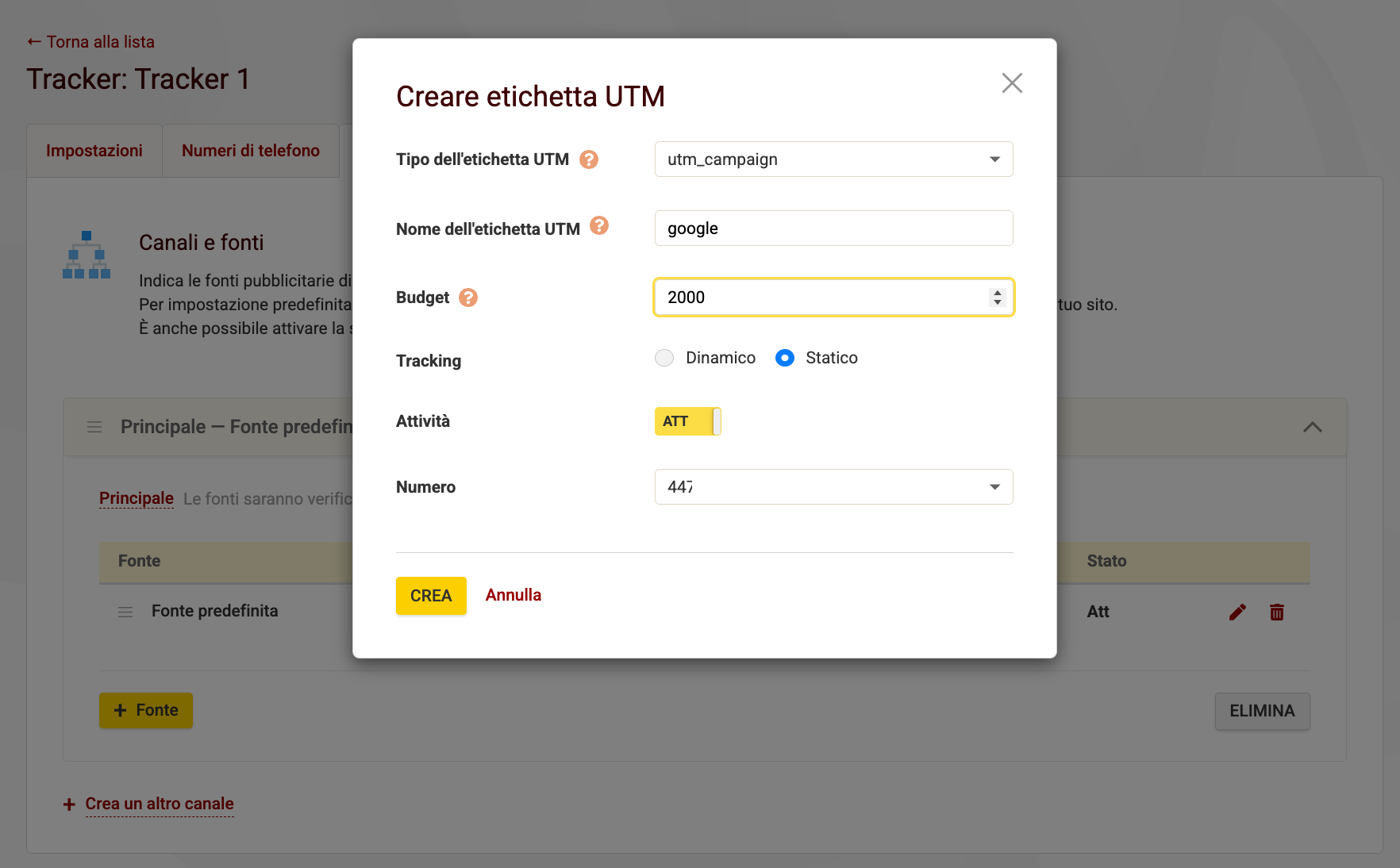Select the Statico tracking option
Image resolution: width=1400 pixels, height=868 pixels.
coord(785,358)
